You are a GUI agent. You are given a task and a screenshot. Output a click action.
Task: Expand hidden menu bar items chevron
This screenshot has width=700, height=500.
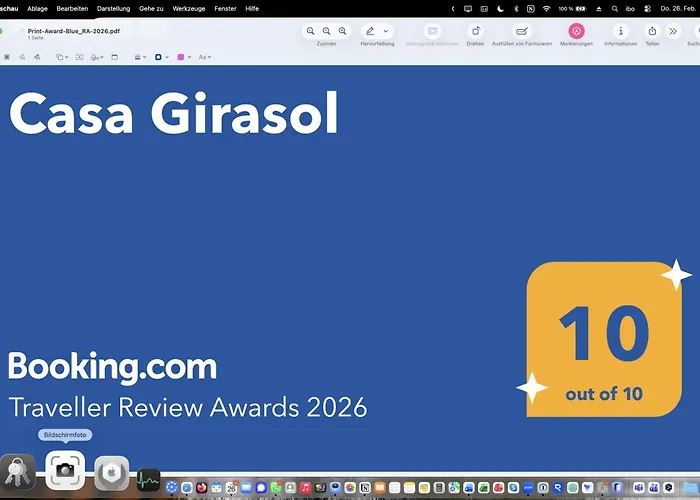(453, 8)
